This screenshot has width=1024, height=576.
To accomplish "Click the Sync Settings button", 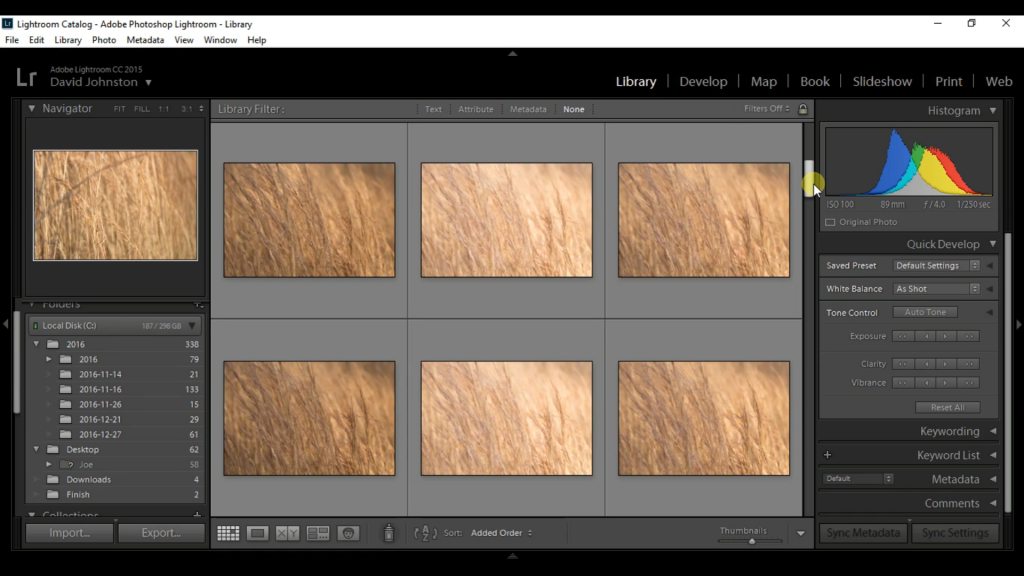I will [955, 533].
